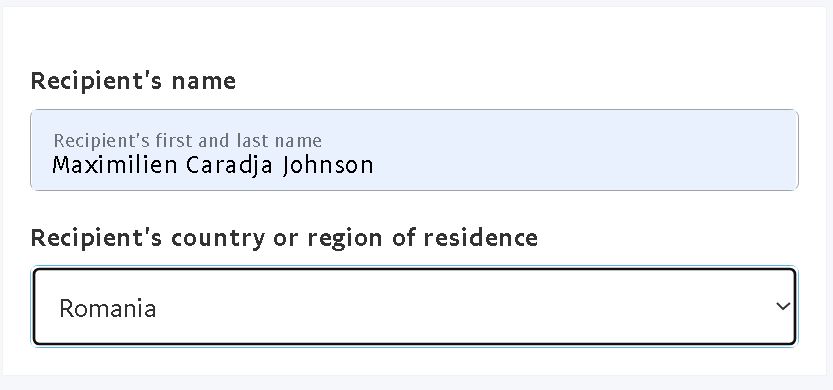Place cursor on the word Caradja
Screen dimensions: 833x390
coord(230,165)
